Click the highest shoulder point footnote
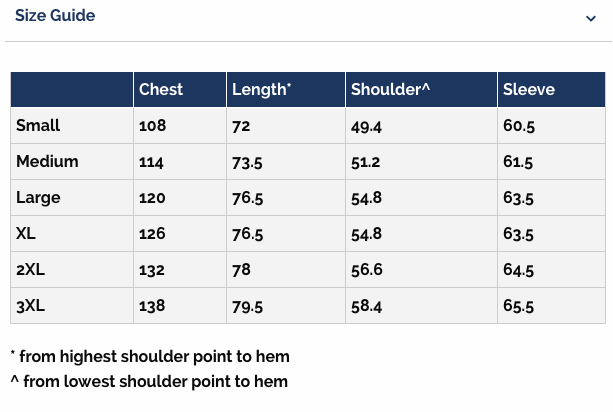 click(150, 357)
